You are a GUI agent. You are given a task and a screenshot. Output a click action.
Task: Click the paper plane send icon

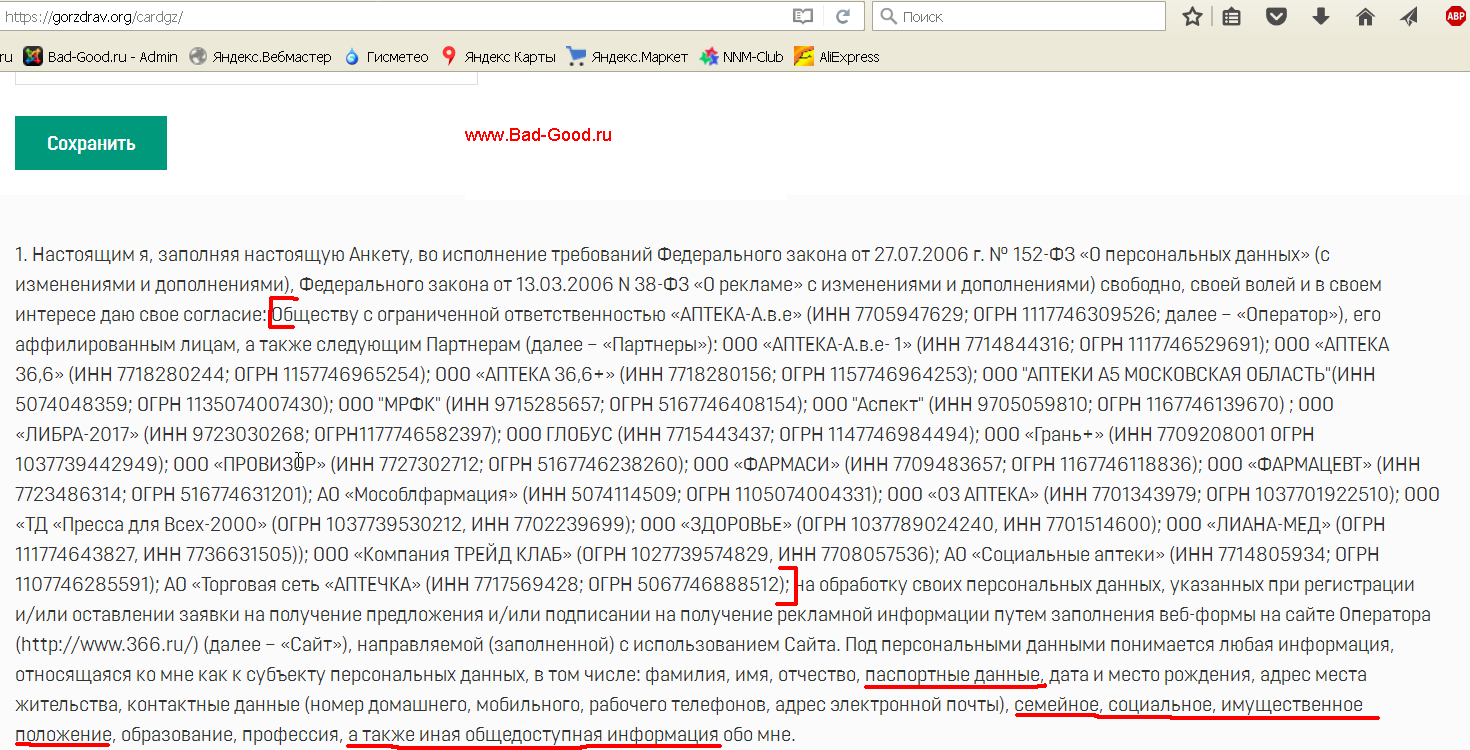coord(1409,16)
